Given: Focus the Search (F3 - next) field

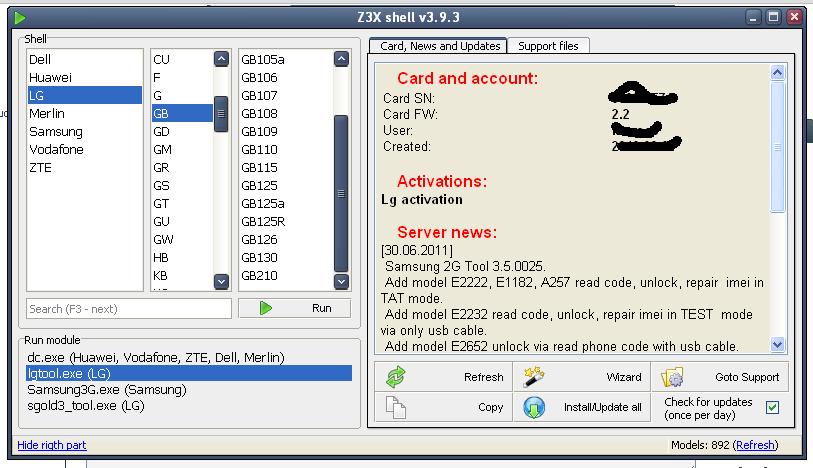Looking at the screenshot, I should (129, 309).
